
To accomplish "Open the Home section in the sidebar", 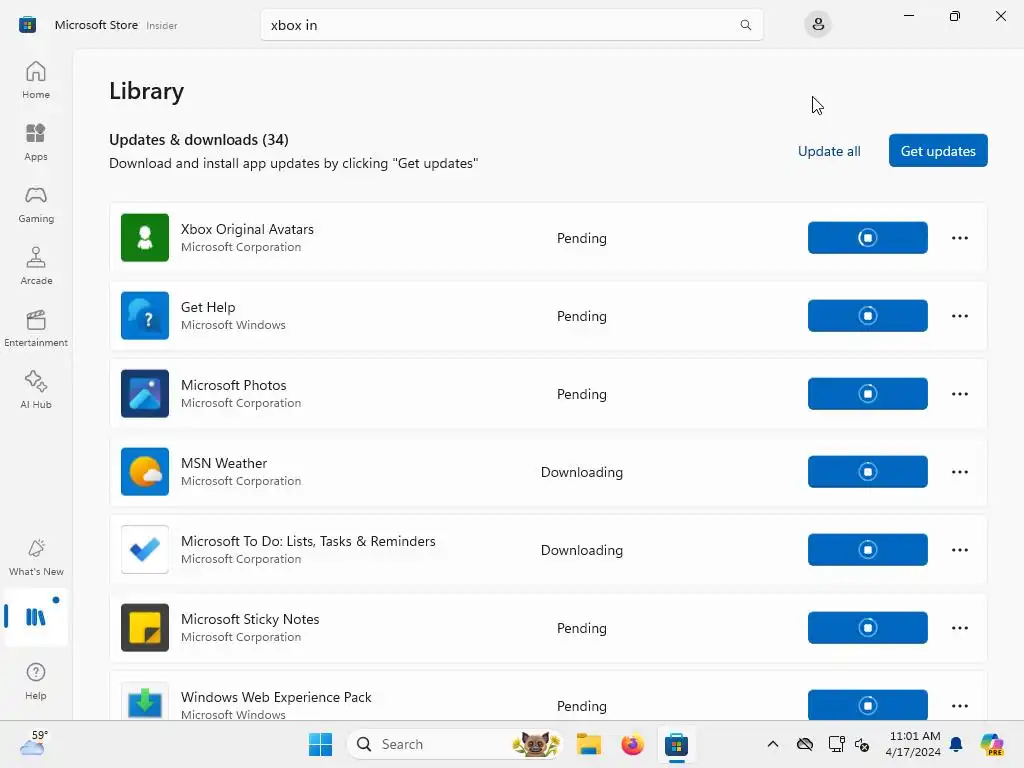I will 36,80.
